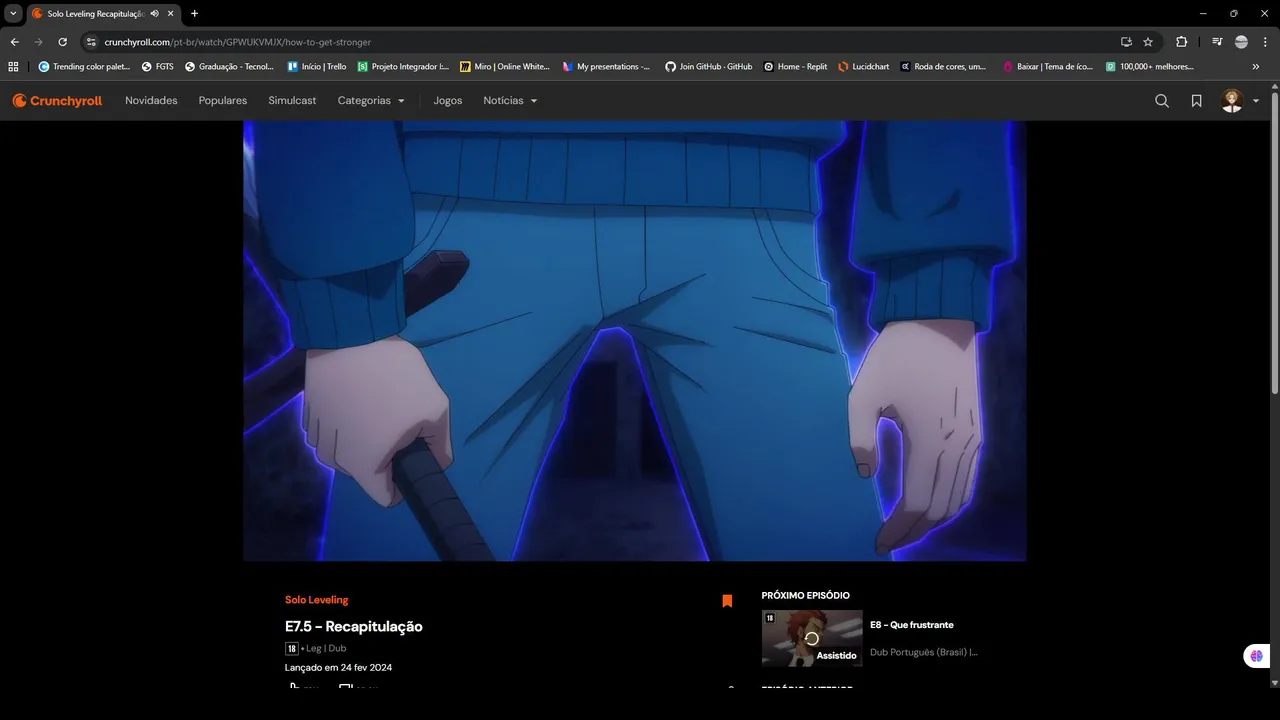The image size is (1280, 720).
Task: Open the tab search dropdown arrow
Action: coord(13,14)
